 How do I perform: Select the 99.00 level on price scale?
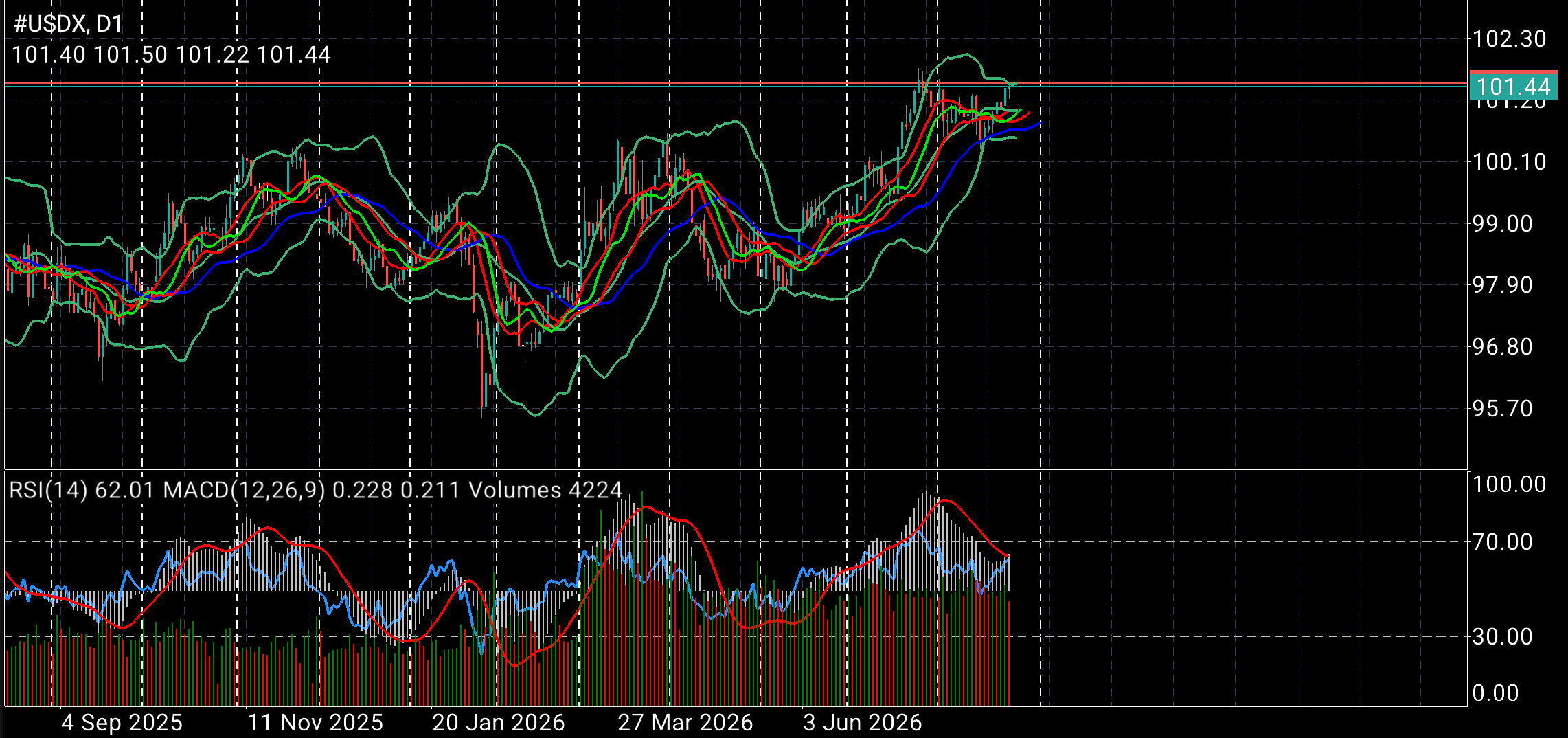pos(1502,223)
